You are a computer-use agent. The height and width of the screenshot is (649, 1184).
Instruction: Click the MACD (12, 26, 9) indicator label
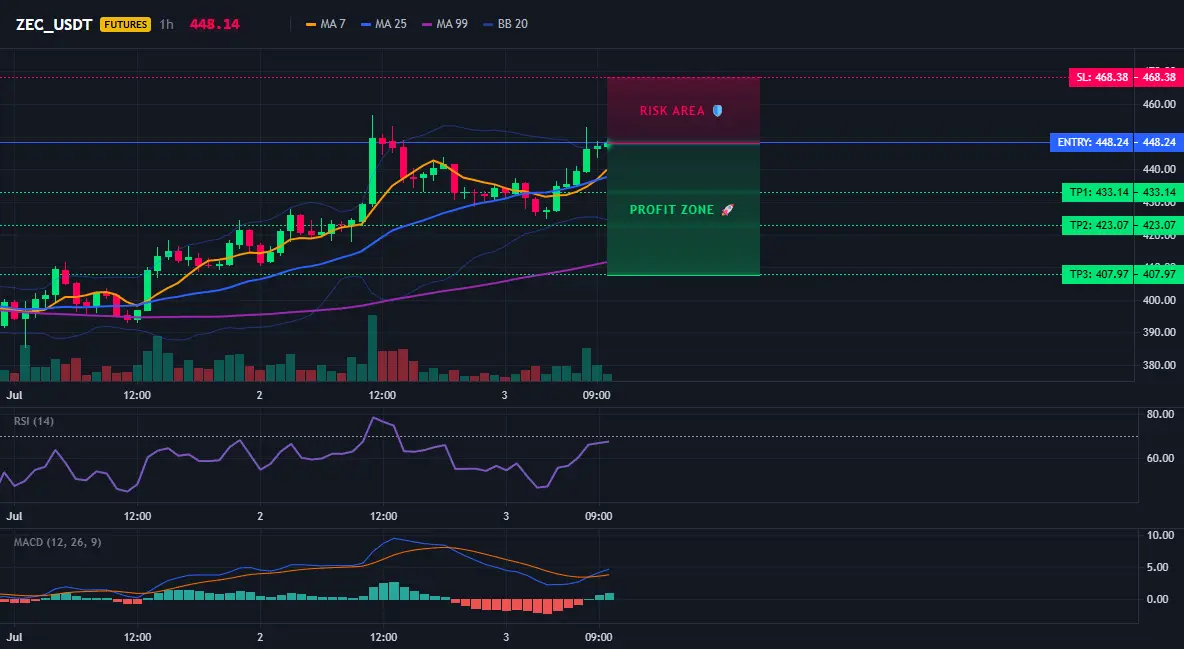coord(57,542)
